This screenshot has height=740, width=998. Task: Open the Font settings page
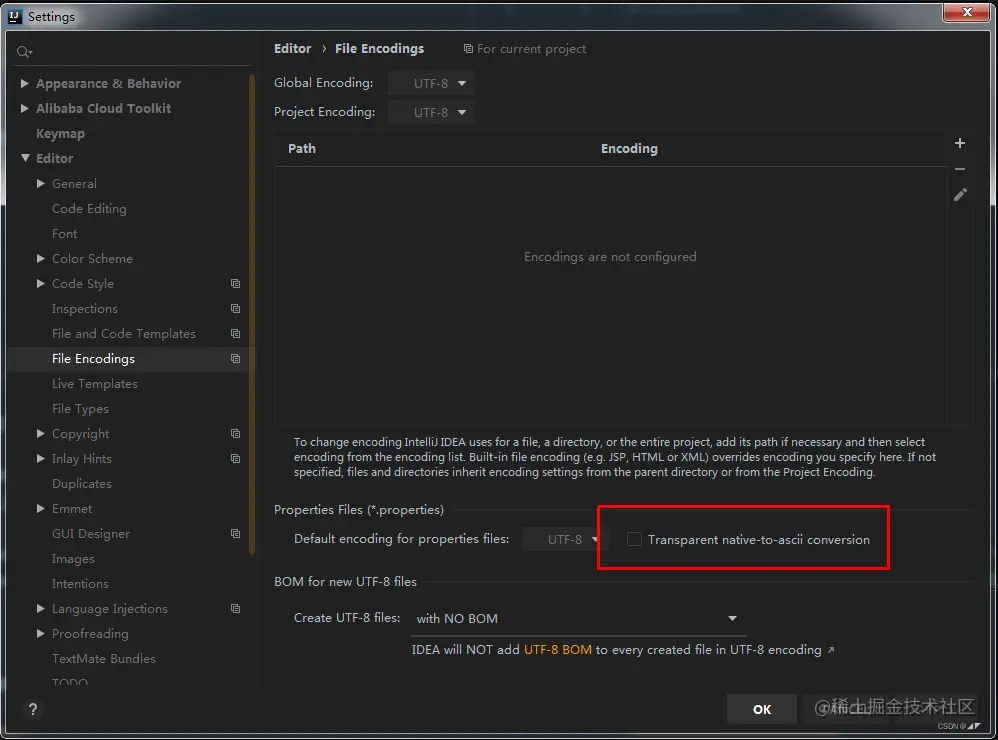pyautogui.click(x=64, y=234)
